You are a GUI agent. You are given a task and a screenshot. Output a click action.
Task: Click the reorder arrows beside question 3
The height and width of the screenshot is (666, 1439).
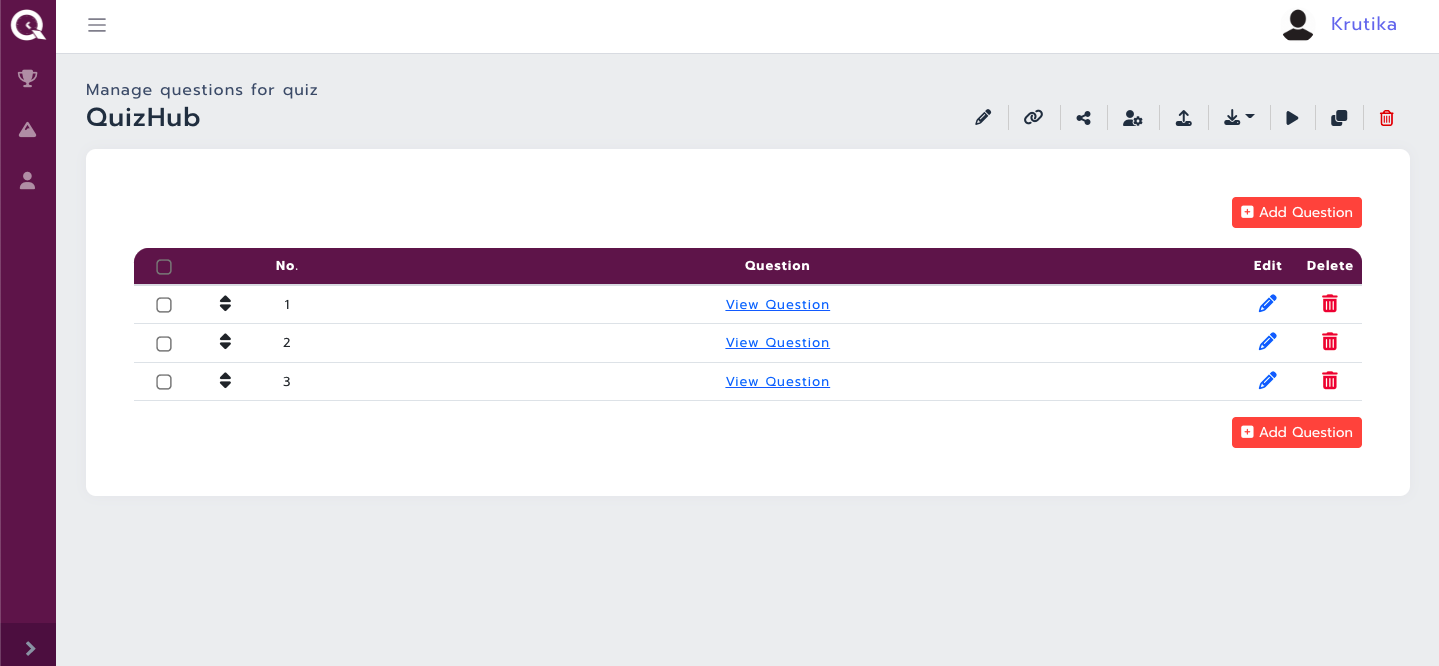click(x=225, y=380)
